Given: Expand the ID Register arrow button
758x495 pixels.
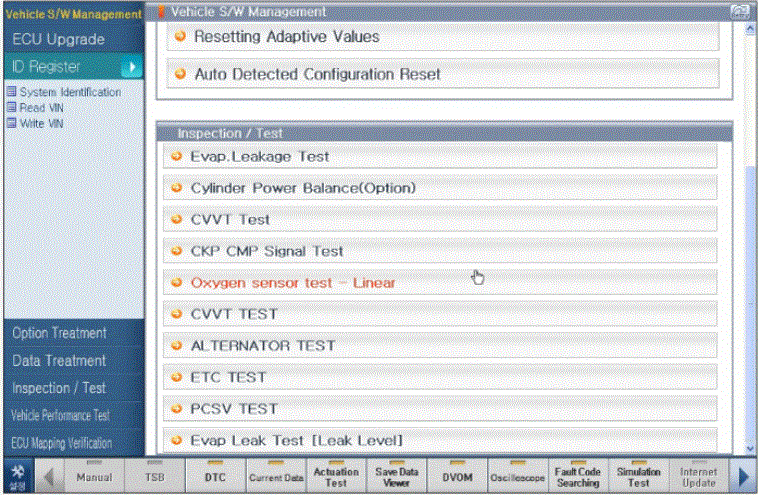Looking at the screenshot, I should point(131,67).
